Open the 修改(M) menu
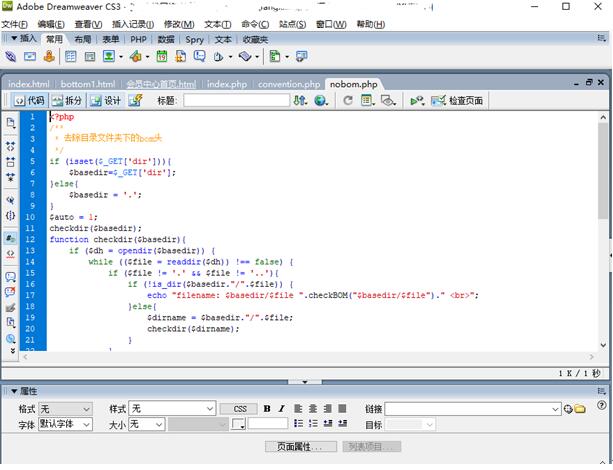Image resolution: width=613 pixels, height=470 pixels. click(x=179, y=23)
